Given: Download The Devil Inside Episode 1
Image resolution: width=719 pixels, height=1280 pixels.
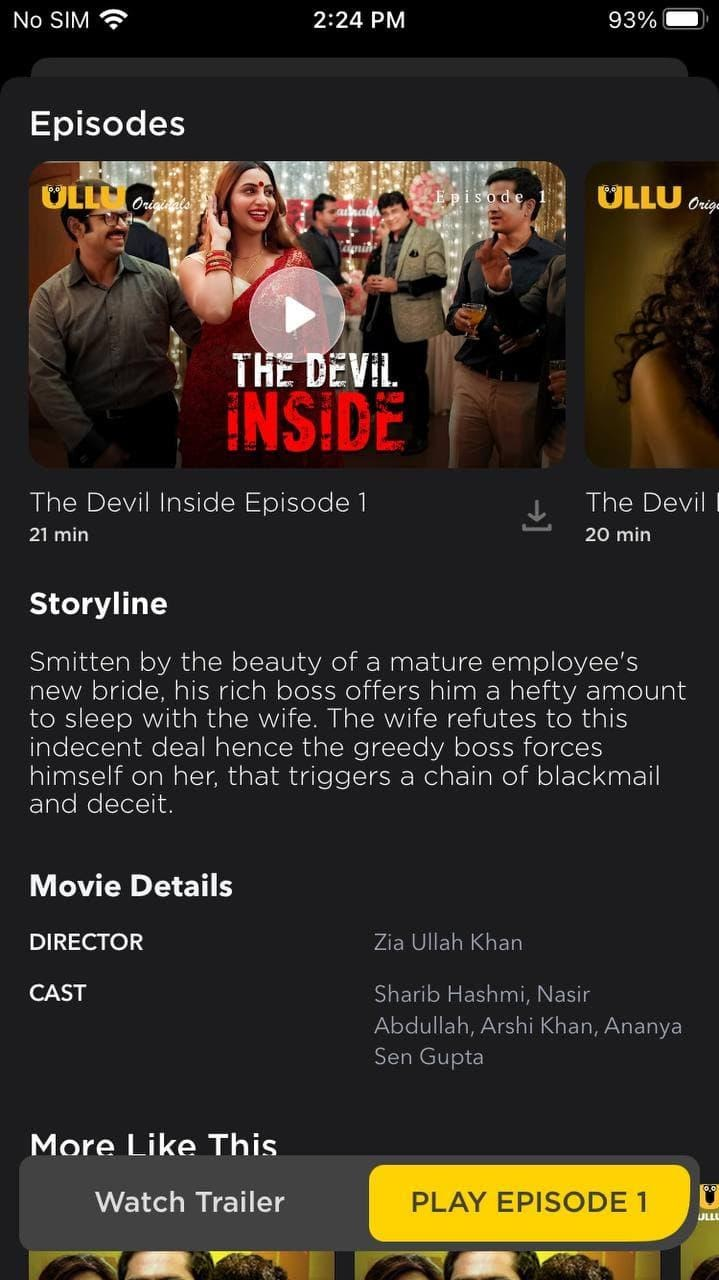Looking at the screenshot, I should [x=537, y=516].
